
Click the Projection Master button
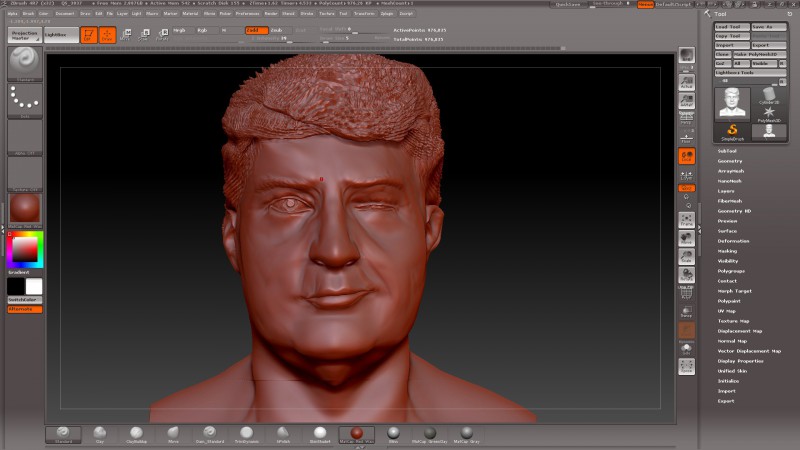click(x=24, y=35)
